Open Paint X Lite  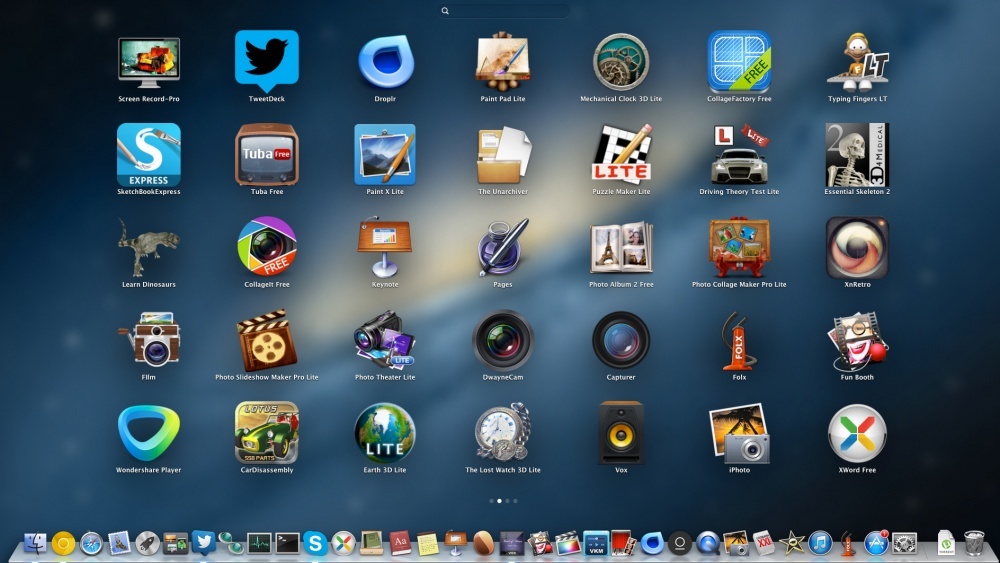(385, 155)
